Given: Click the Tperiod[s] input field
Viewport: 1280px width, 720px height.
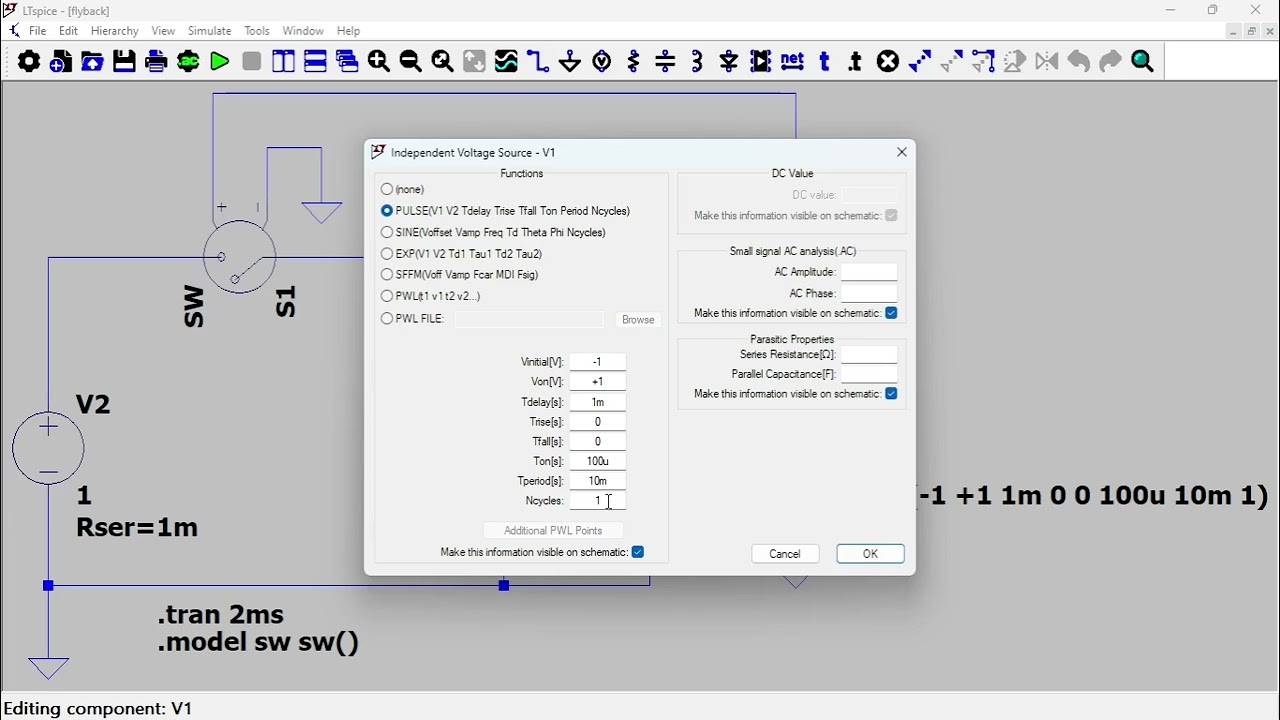Looking at the screenshot, I should pos(598,481).
